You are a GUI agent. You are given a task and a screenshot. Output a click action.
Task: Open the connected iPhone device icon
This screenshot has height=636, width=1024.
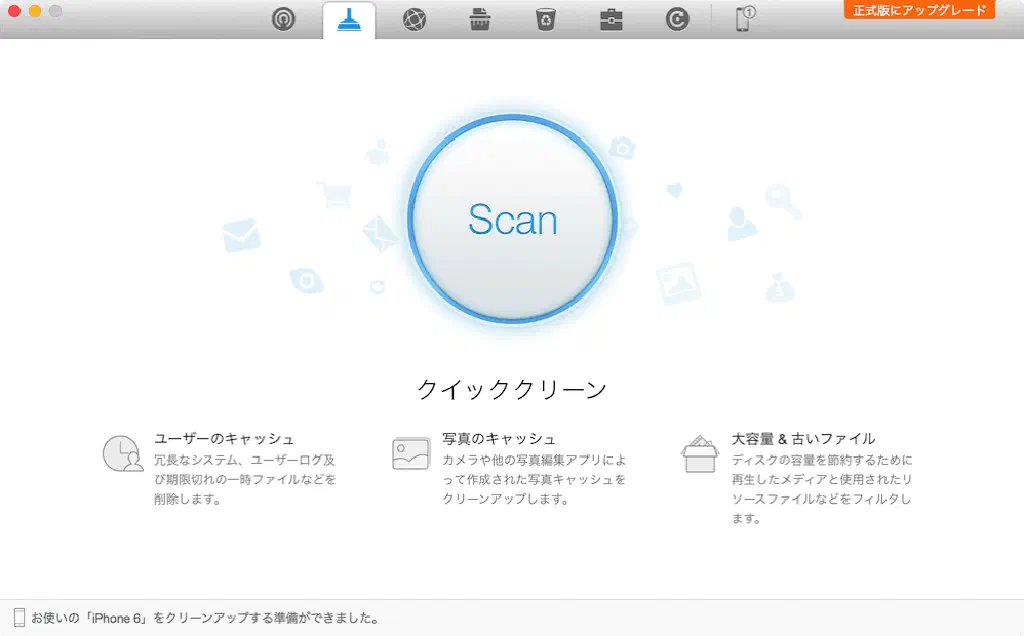[744, 19]
